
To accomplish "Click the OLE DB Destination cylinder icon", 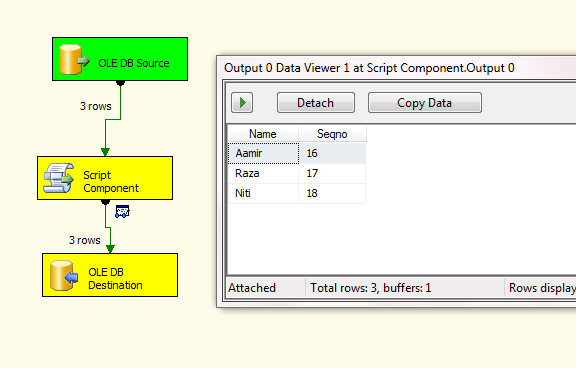I will [64, 275].
